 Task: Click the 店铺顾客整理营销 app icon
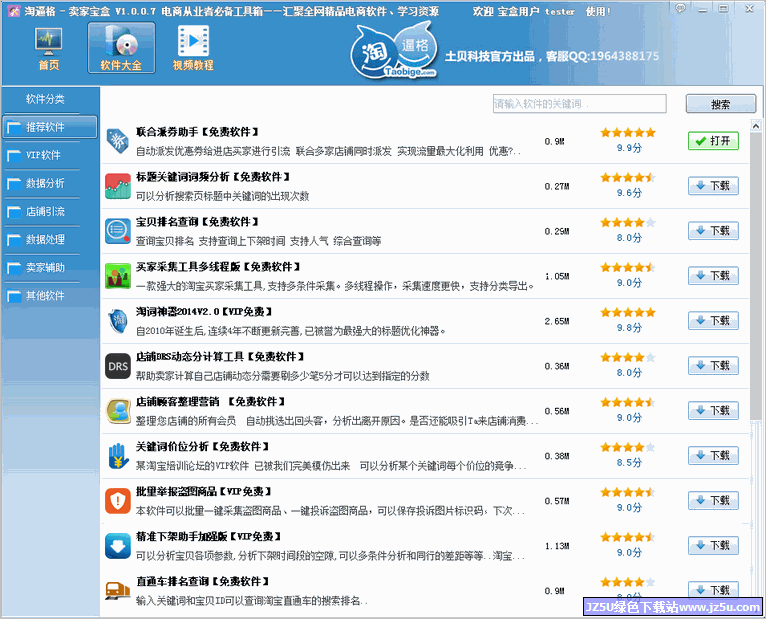coord(118,411)
